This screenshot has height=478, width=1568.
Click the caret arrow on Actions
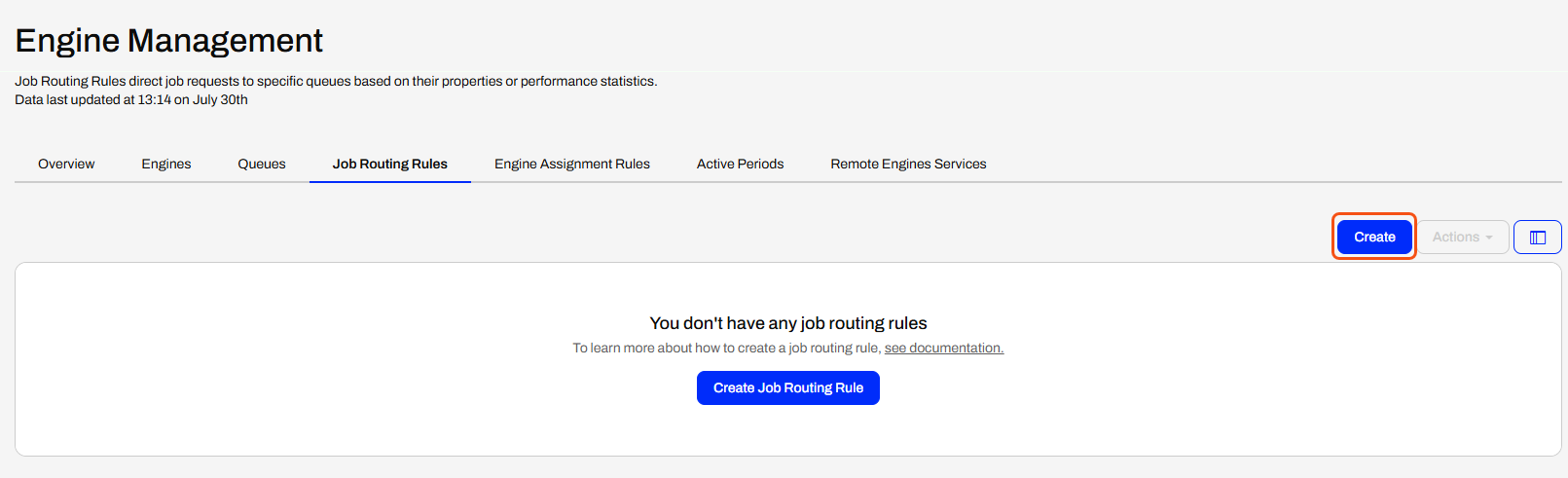[x=1489, y=238]
